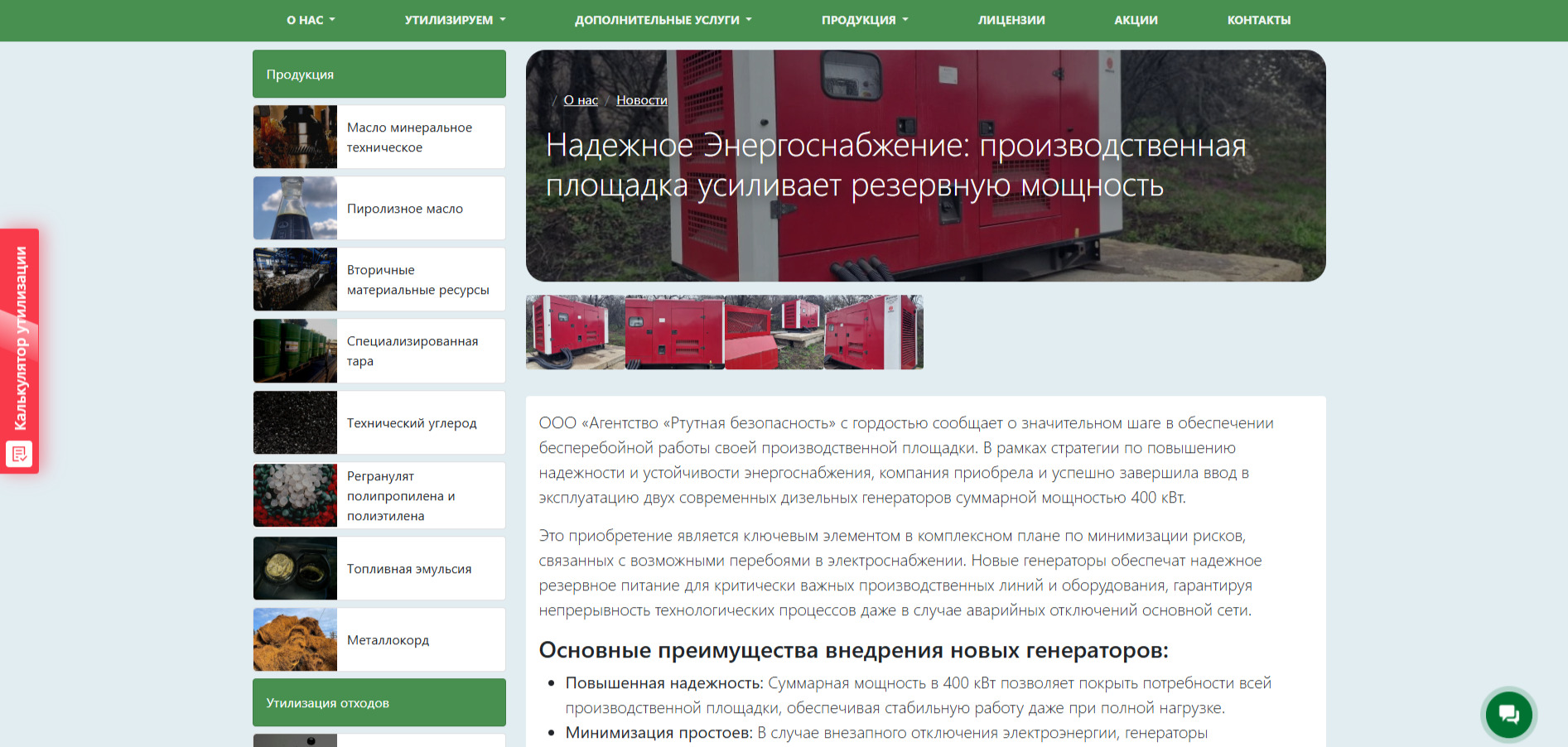The height and width of the screenshot is (747, 1568).
Task: View the first generator thumbnail photo
Action: point(576,332)
